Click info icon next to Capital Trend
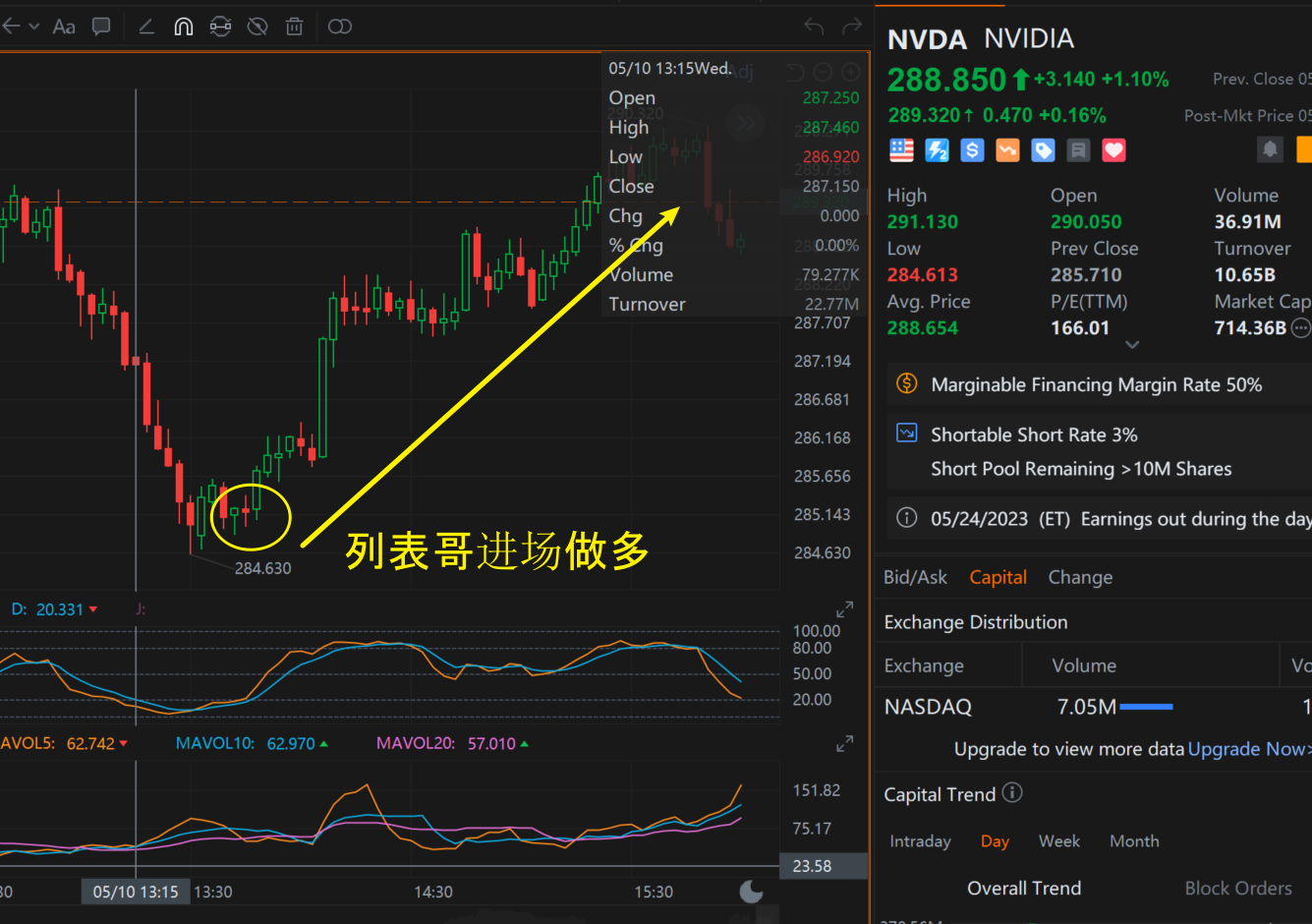Screen dimensions: 1312x924 click(x=1012, y=792)
